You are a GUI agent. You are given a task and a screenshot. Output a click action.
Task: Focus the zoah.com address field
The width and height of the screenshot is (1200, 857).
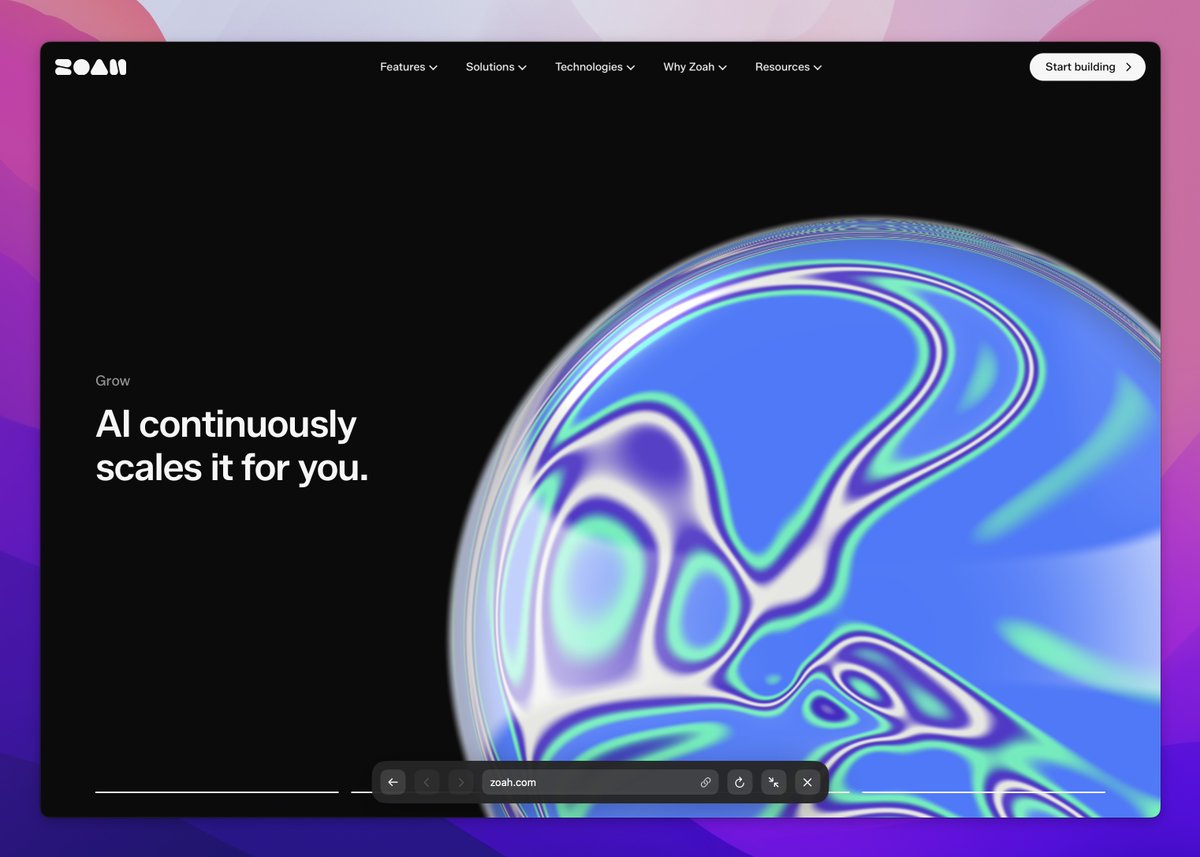point(600,782)
